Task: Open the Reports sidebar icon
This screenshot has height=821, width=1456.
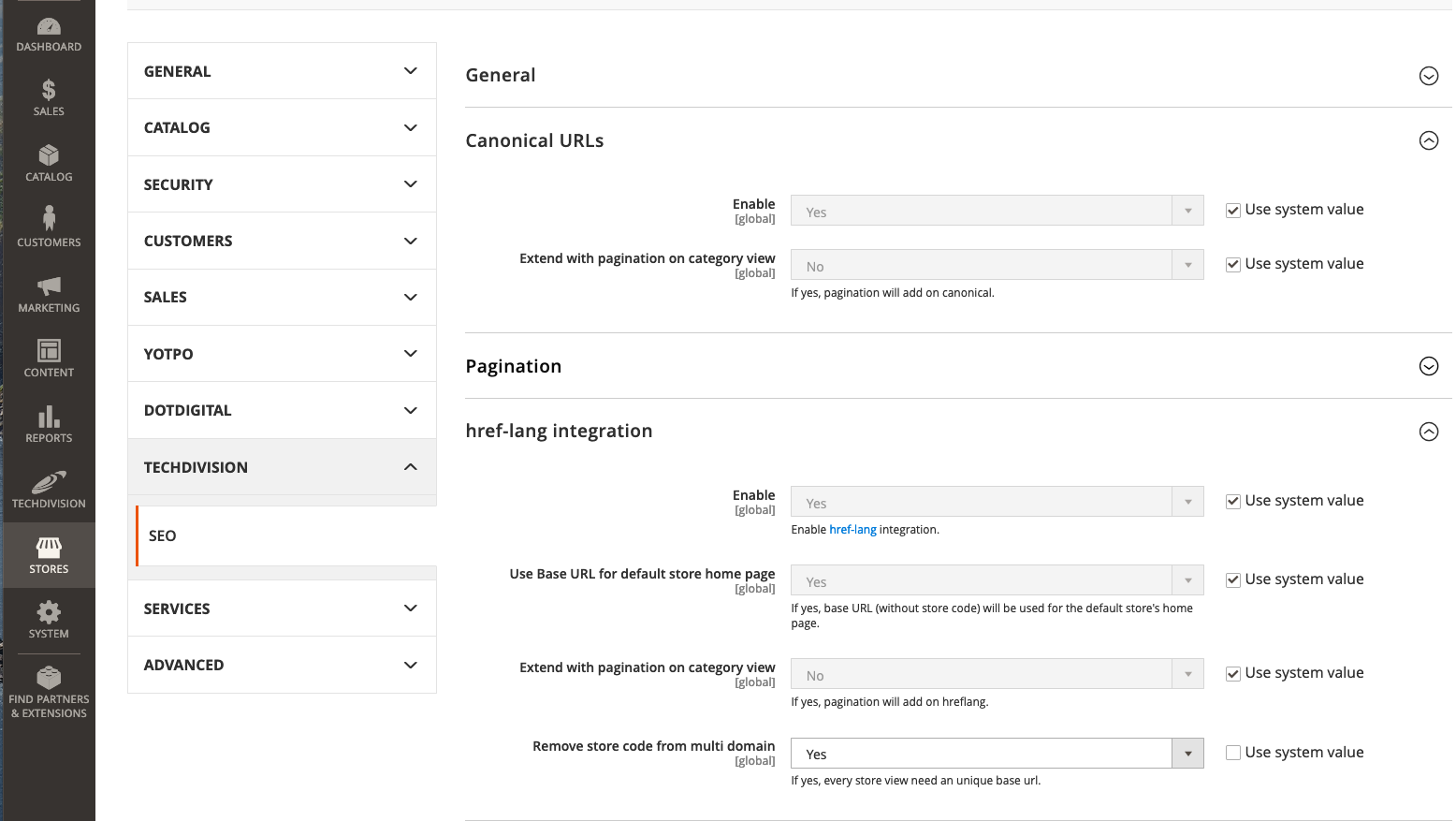Action: click(49, 421)
